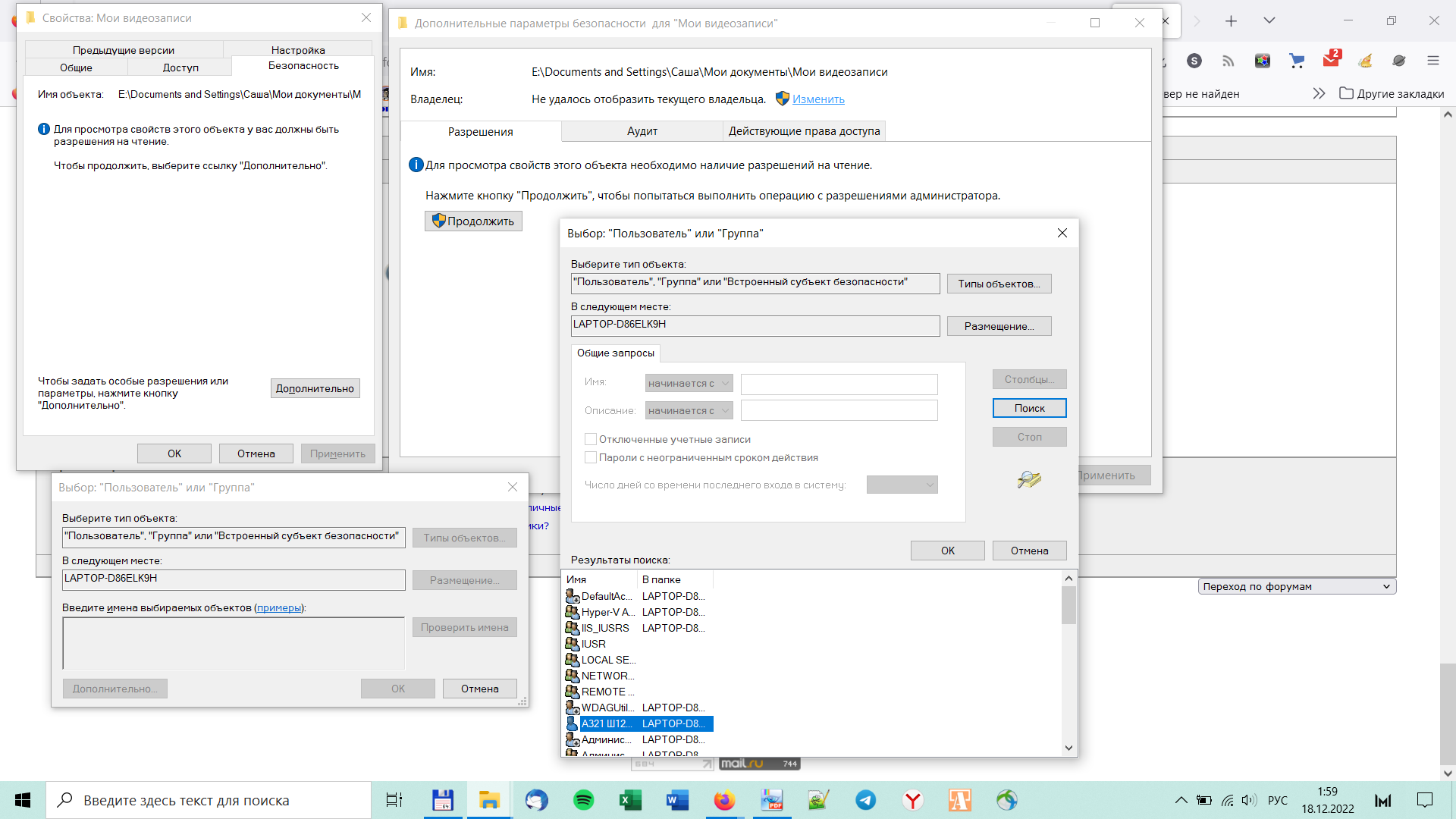The width and height of the screenshot is (1456, 819).
Task: Click the 'Изменить' owner link
Action: point(818,99)
